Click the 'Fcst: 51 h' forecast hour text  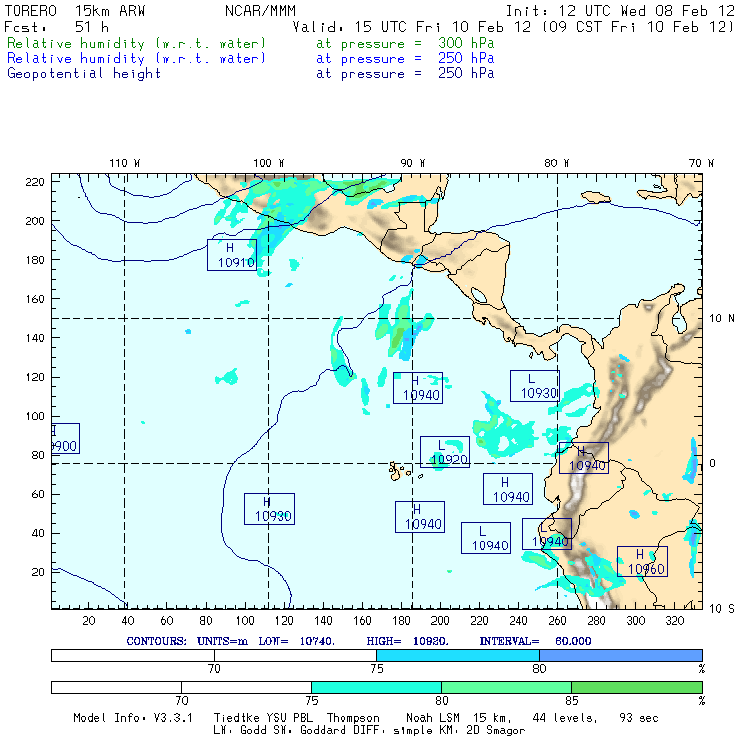click(57, 27)
